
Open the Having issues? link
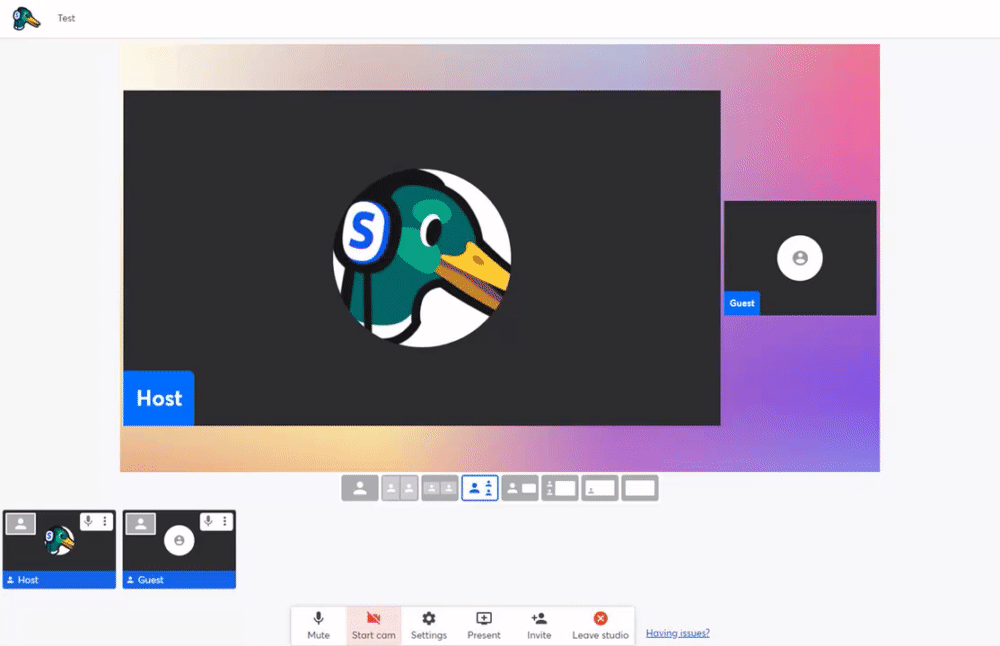[x=677, y=633]
